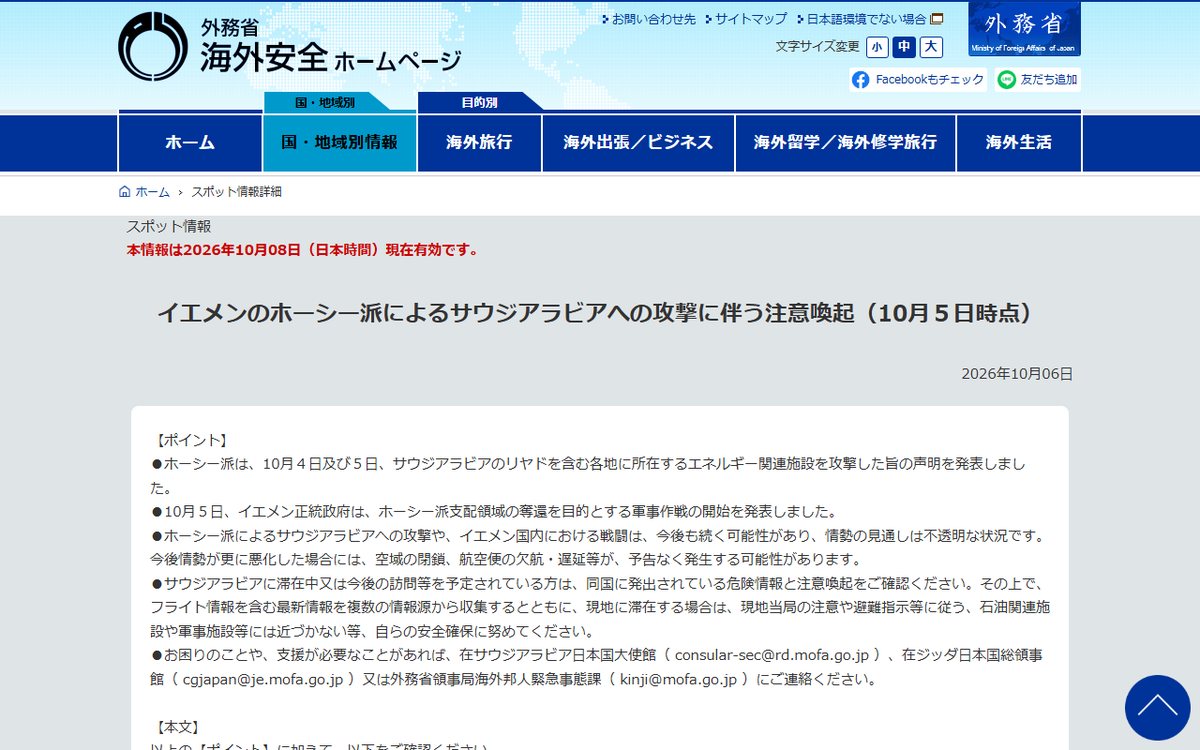The image size is (1200, 750).
Task: Open 海外留学/海外修学旅行 navigation item
Action: point(845,142)
